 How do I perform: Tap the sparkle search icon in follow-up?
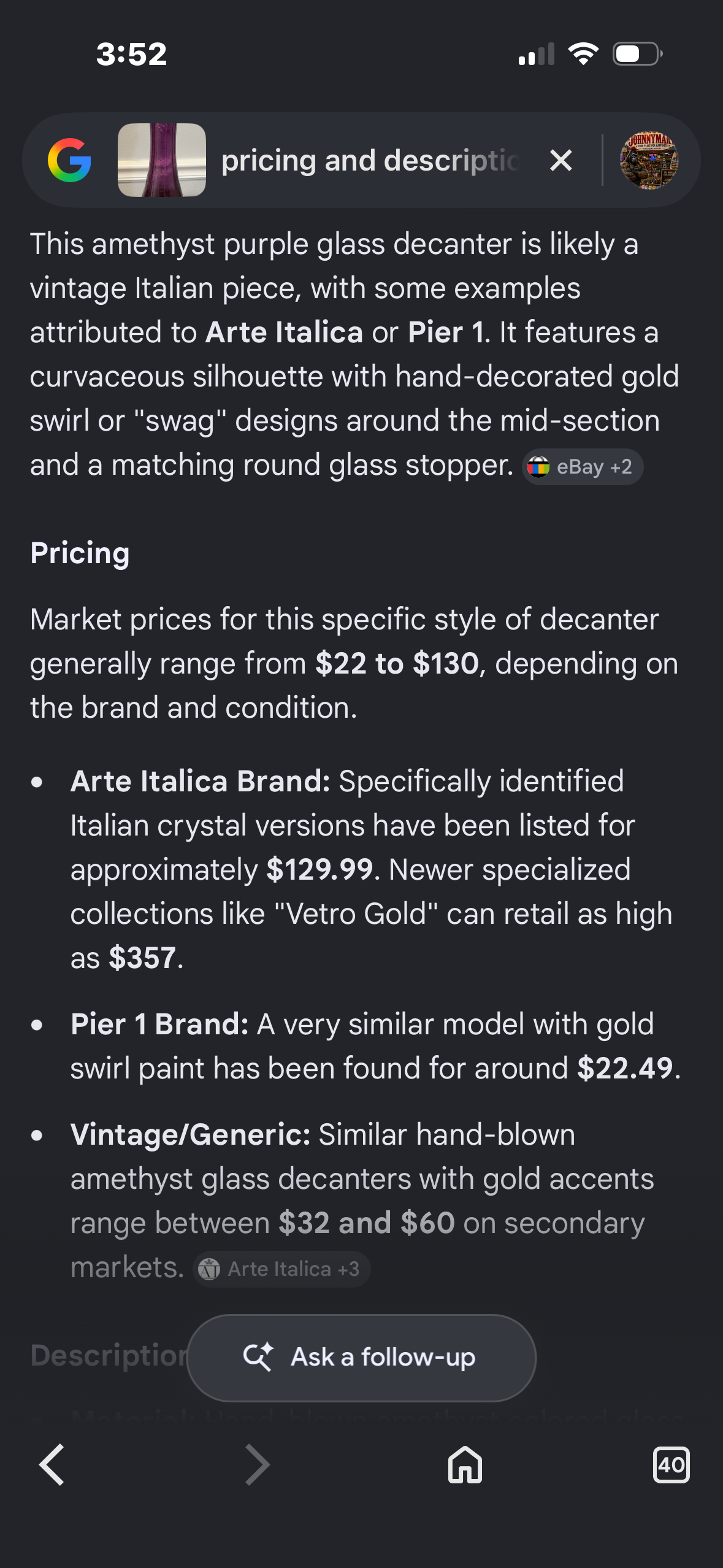tap(258, 1356)
